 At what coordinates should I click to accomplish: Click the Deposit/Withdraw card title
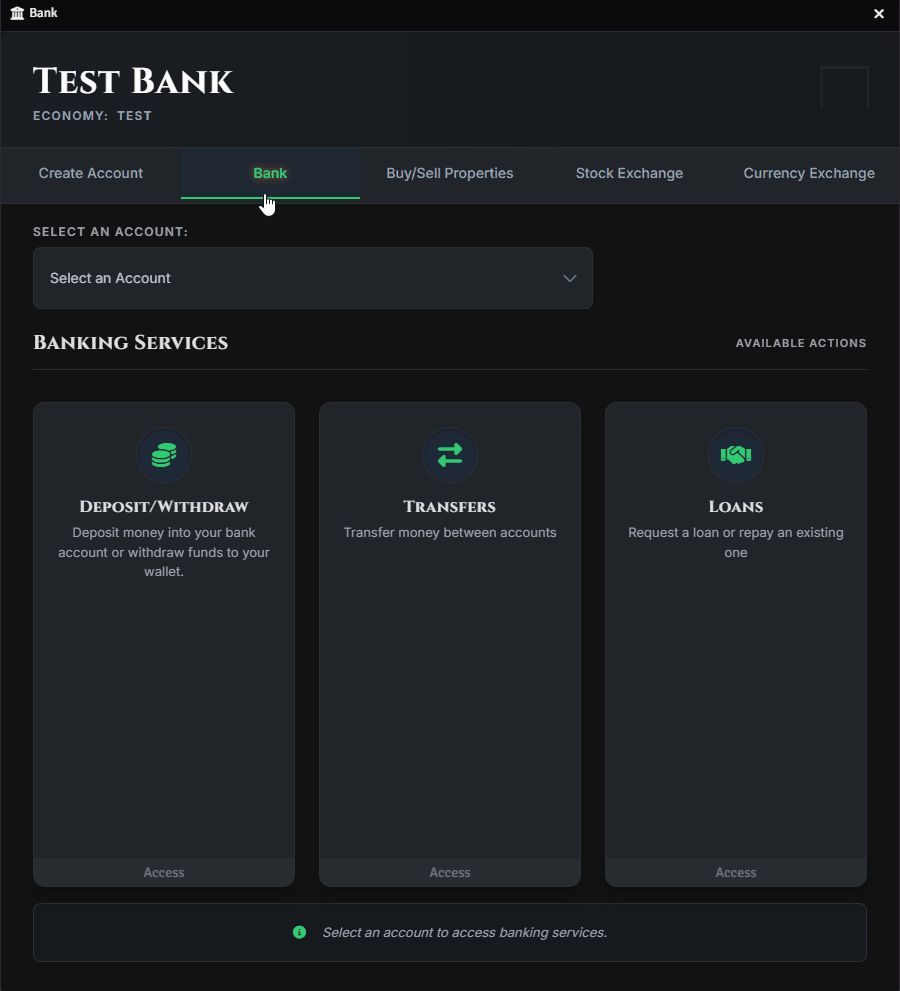coord(164,507)
